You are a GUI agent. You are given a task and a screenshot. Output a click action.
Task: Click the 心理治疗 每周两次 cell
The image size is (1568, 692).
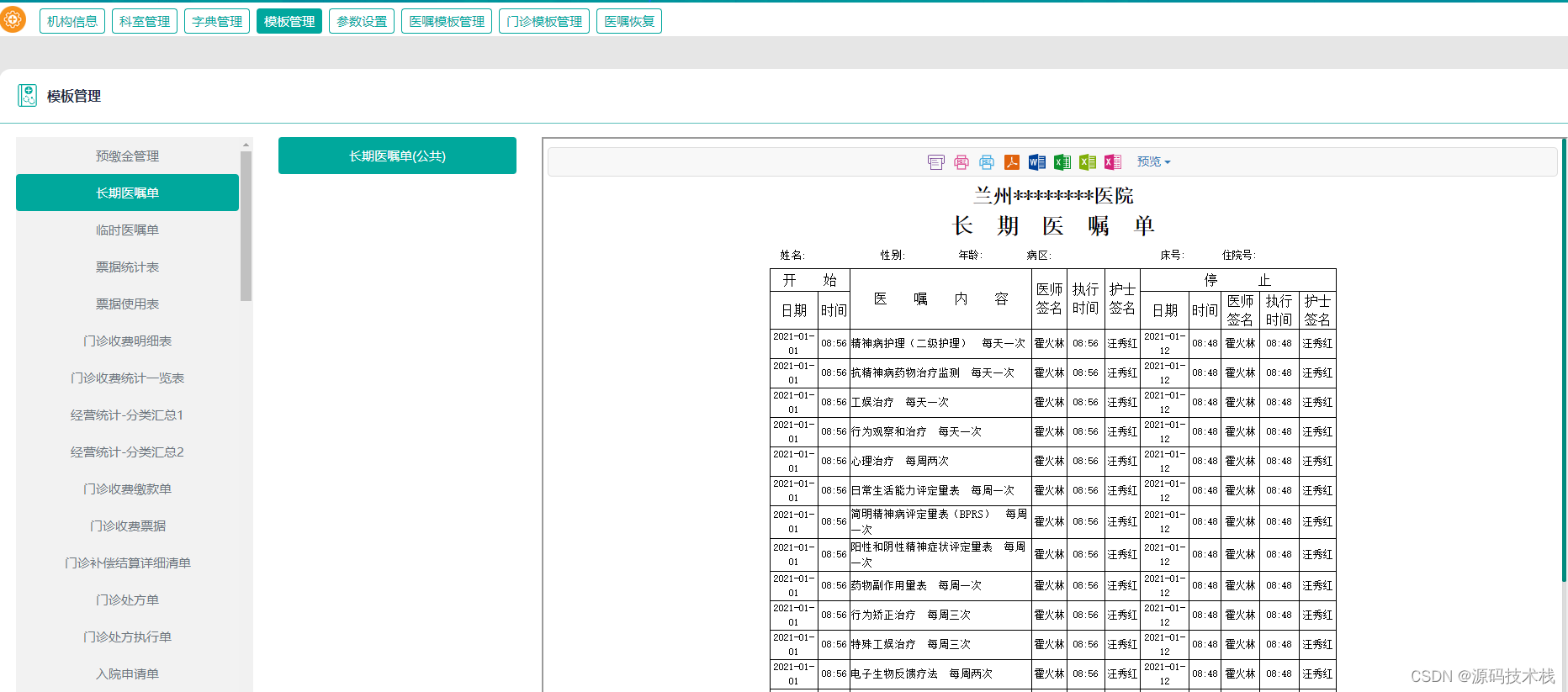(x=940, y=461)
